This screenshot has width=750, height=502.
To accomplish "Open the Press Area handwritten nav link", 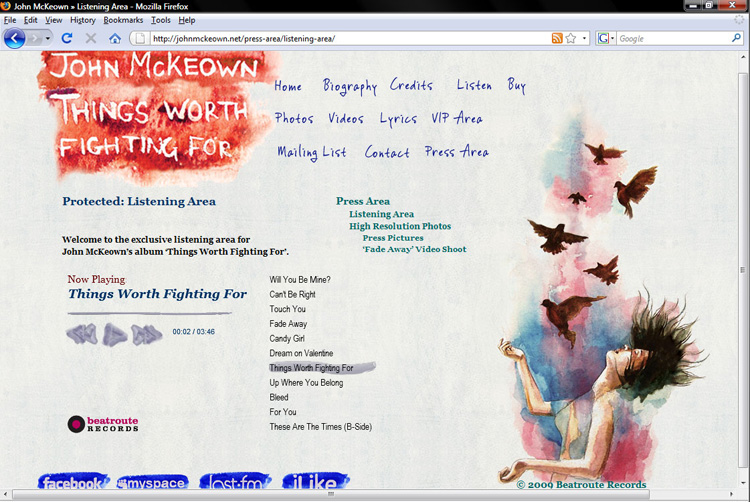I will click(x=457, y=152).
